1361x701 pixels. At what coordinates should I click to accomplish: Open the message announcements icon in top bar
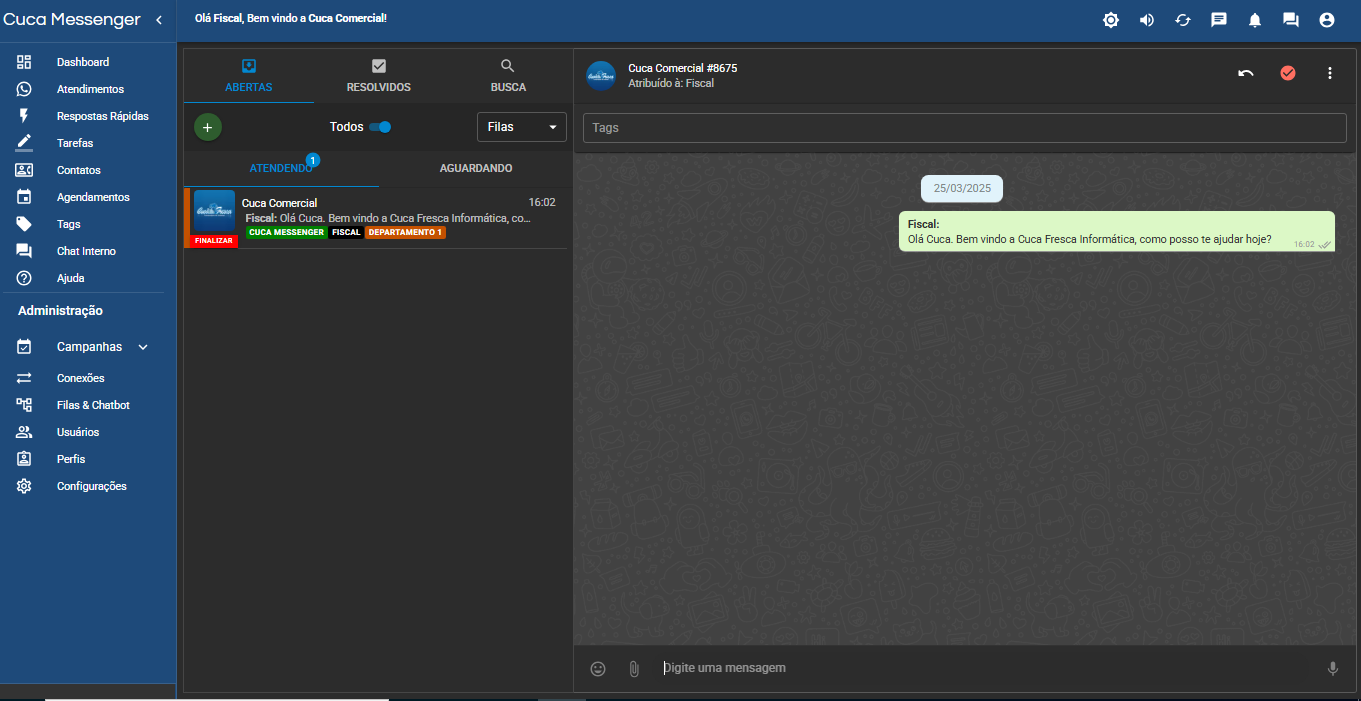click(x=1219, y=20)
